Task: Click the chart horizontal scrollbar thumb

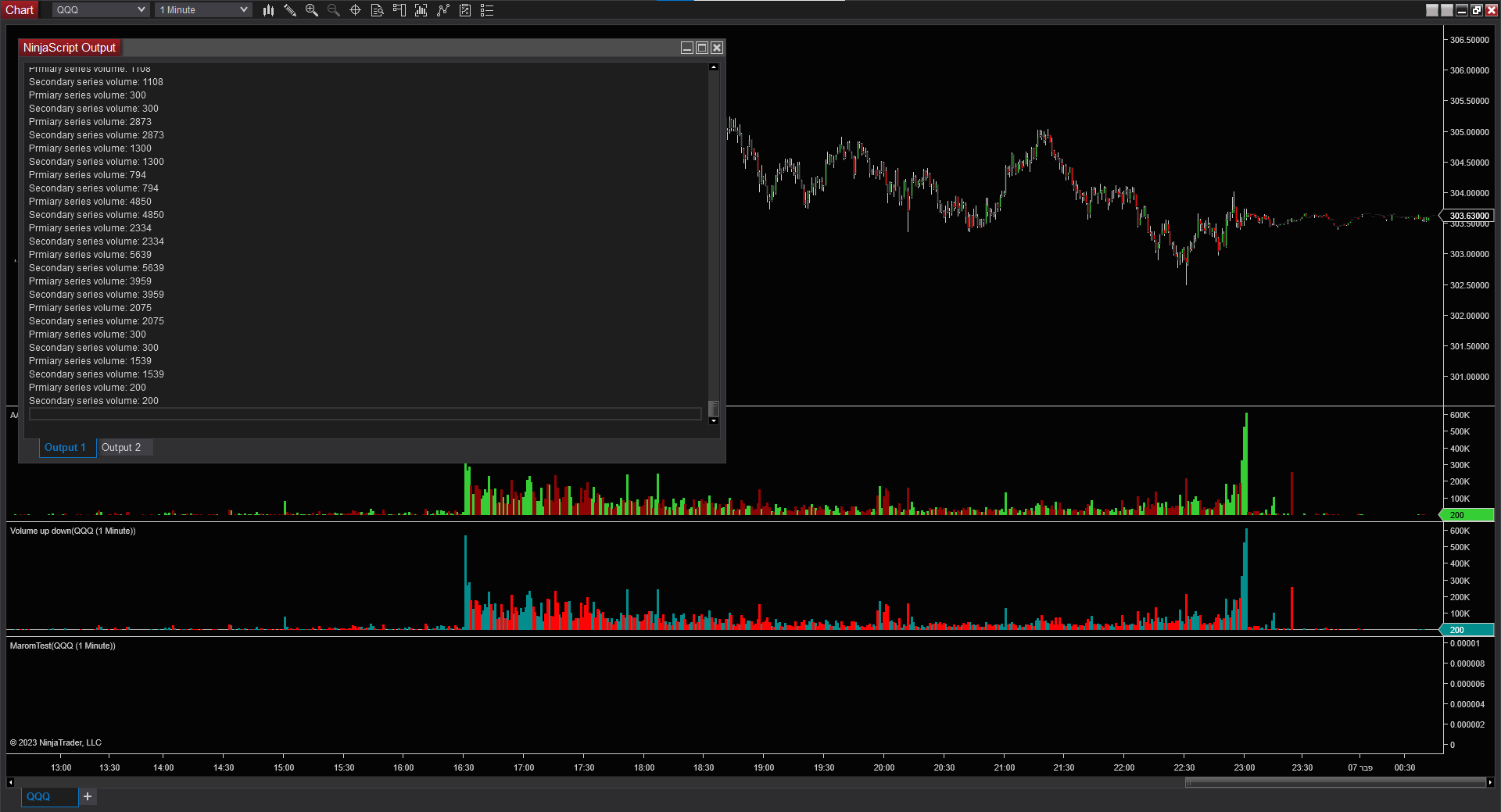Action: (x=1335, y=782)
